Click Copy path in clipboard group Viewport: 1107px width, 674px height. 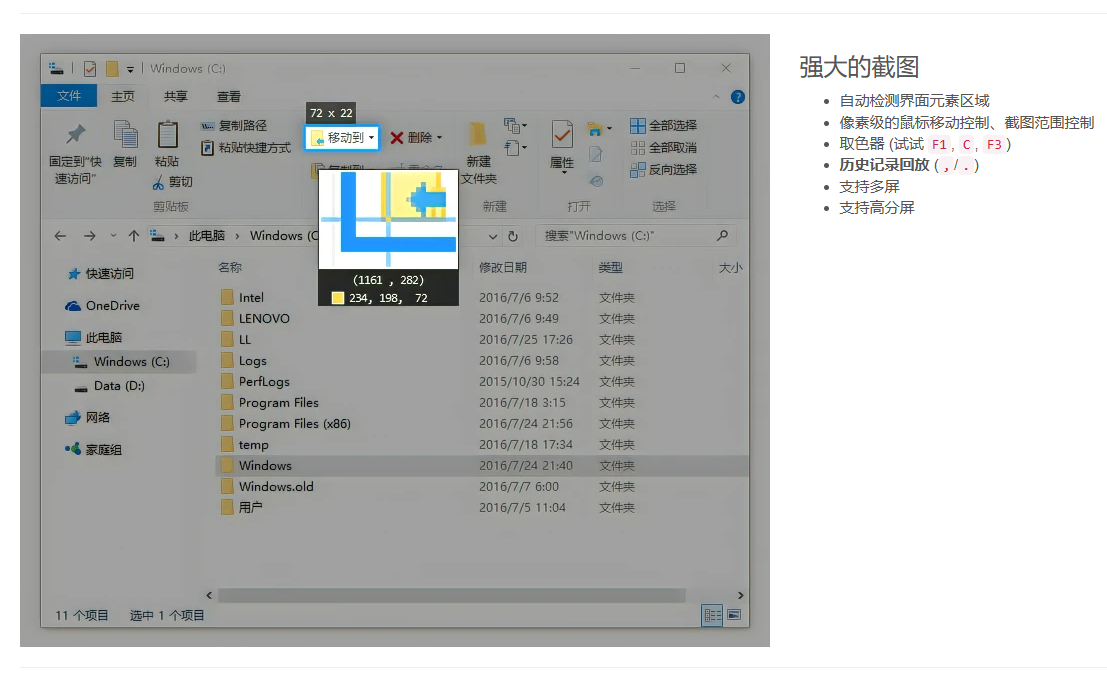[234, 126]
